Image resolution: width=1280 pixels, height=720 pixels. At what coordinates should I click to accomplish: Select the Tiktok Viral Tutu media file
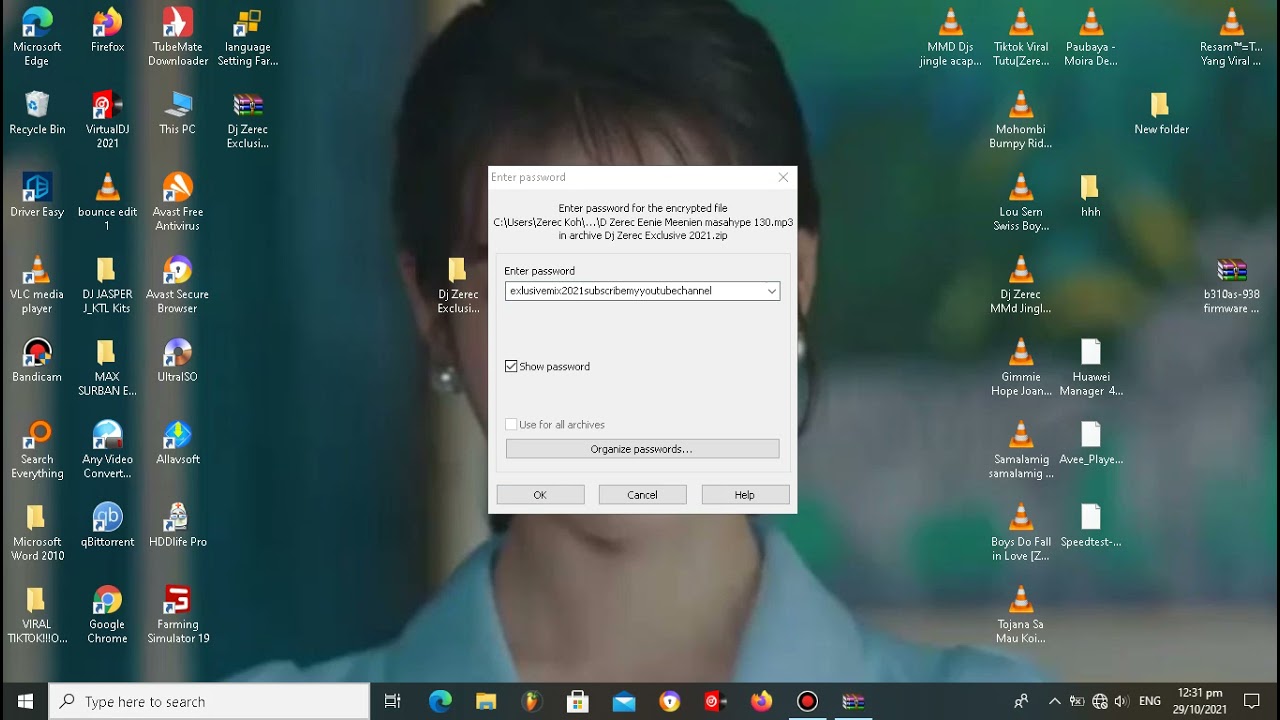(x=1021, y=38)
